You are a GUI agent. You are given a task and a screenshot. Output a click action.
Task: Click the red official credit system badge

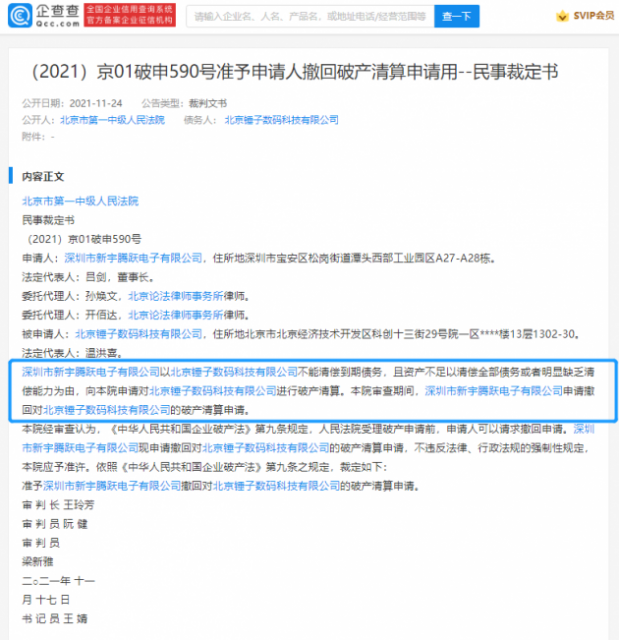pos(130,16)
